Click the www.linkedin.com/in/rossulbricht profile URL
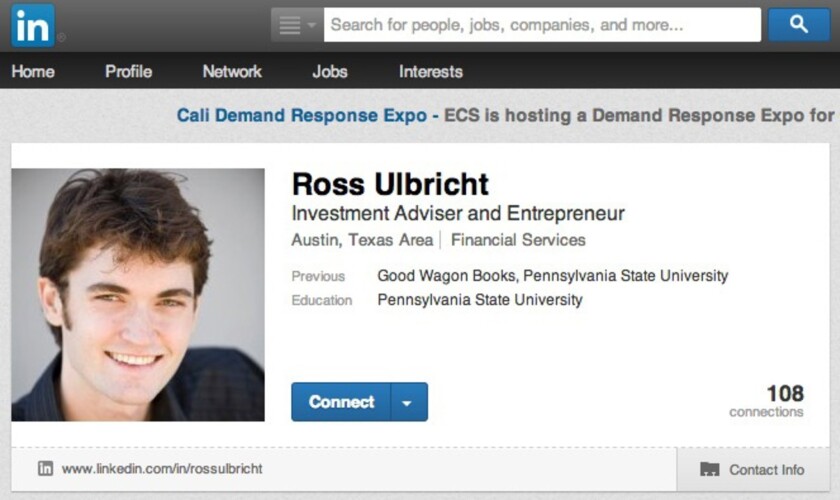The height and width of the screenshot is (500, 840). coord(162,469)
